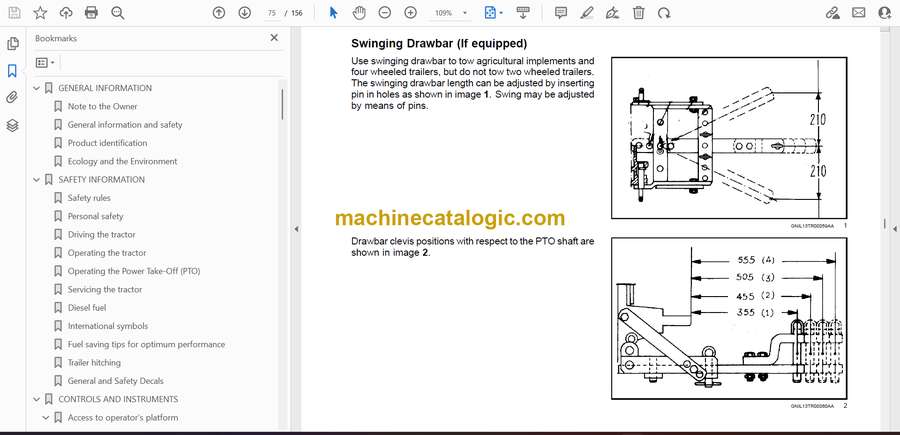Select the sign/draw signature tool

pos(613,13)
